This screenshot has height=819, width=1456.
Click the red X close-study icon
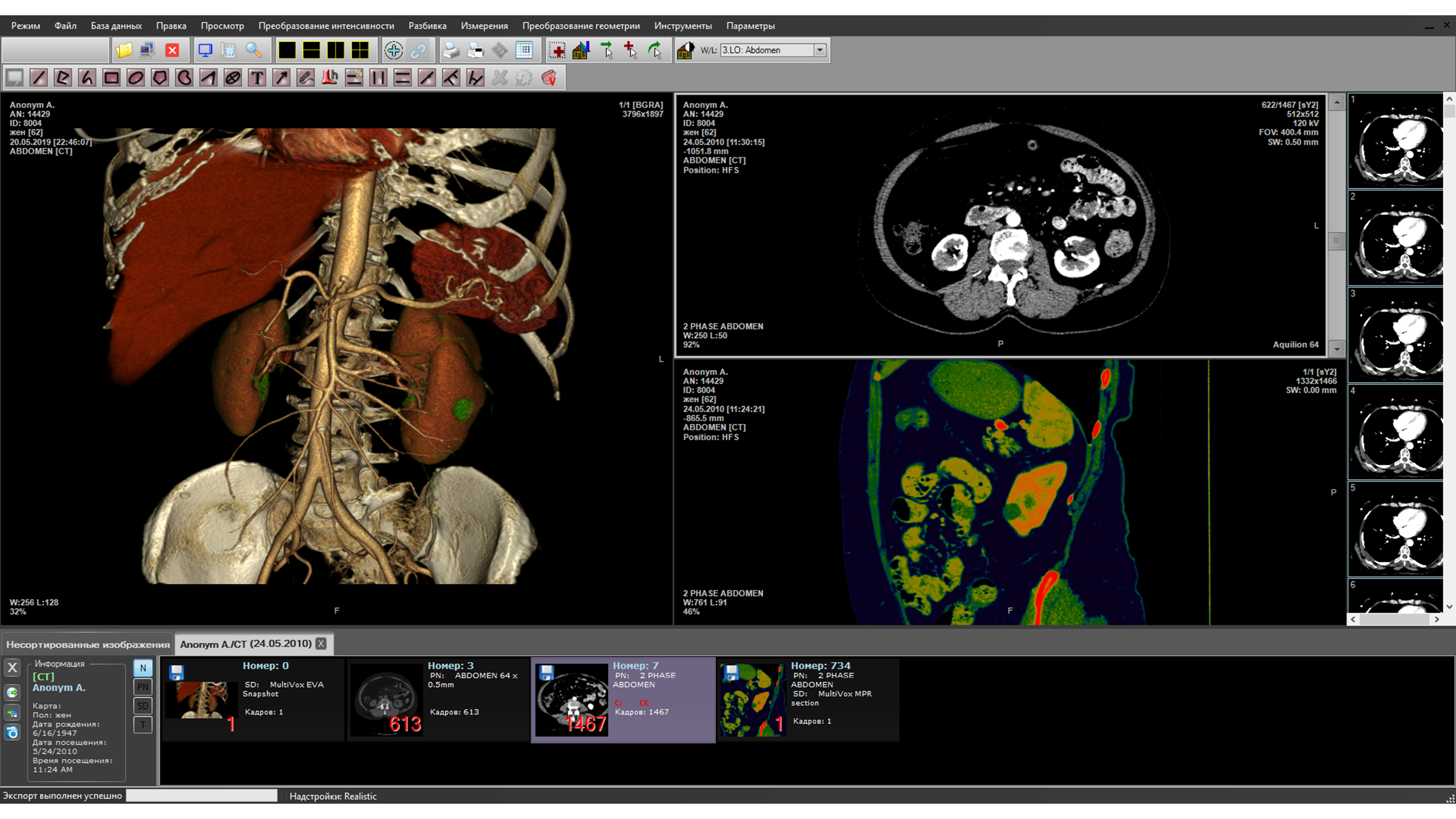coord(173,50)
